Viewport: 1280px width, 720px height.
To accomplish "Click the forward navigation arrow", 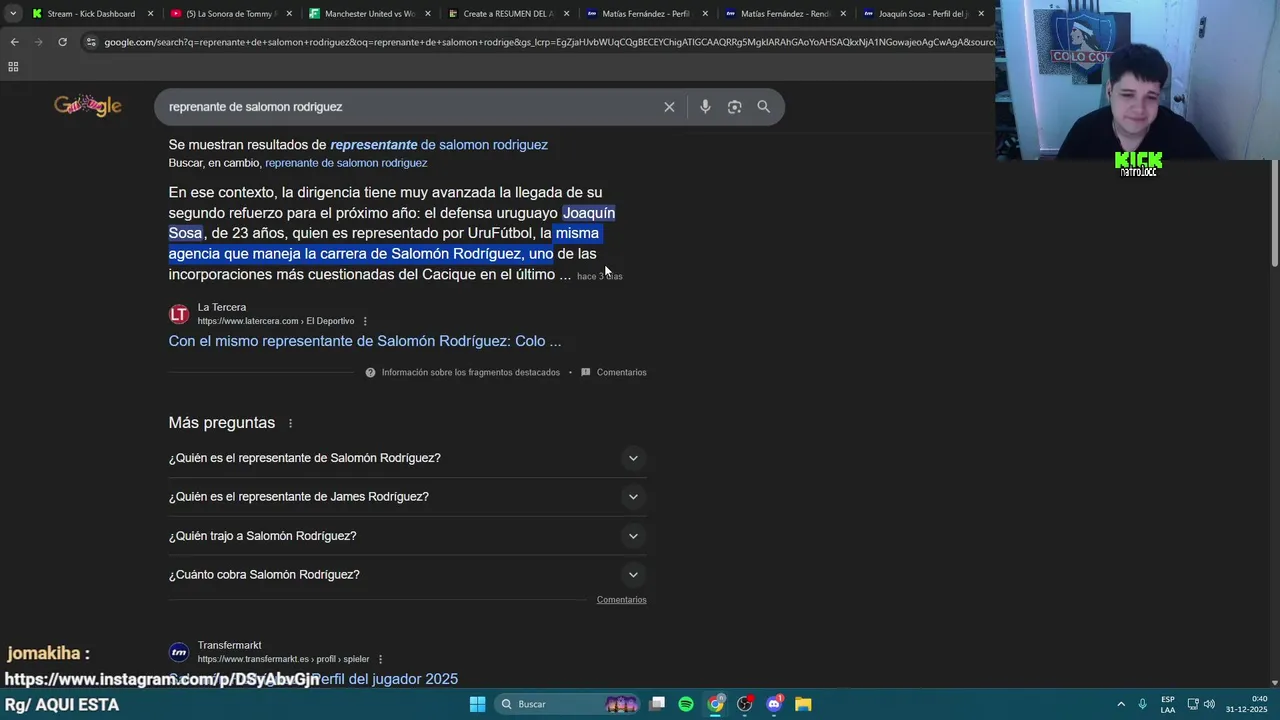I will [x=38, y=42].
